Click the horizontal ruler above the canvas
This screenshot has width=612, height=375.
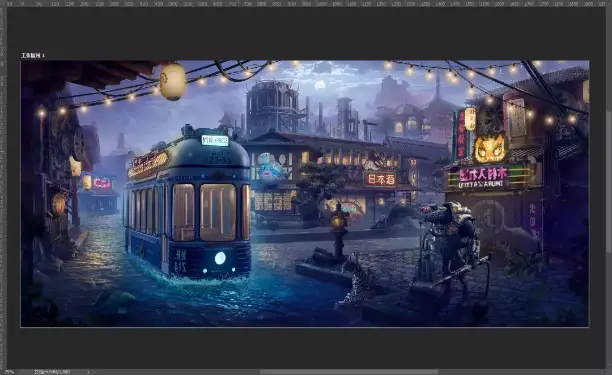[306, 3]
